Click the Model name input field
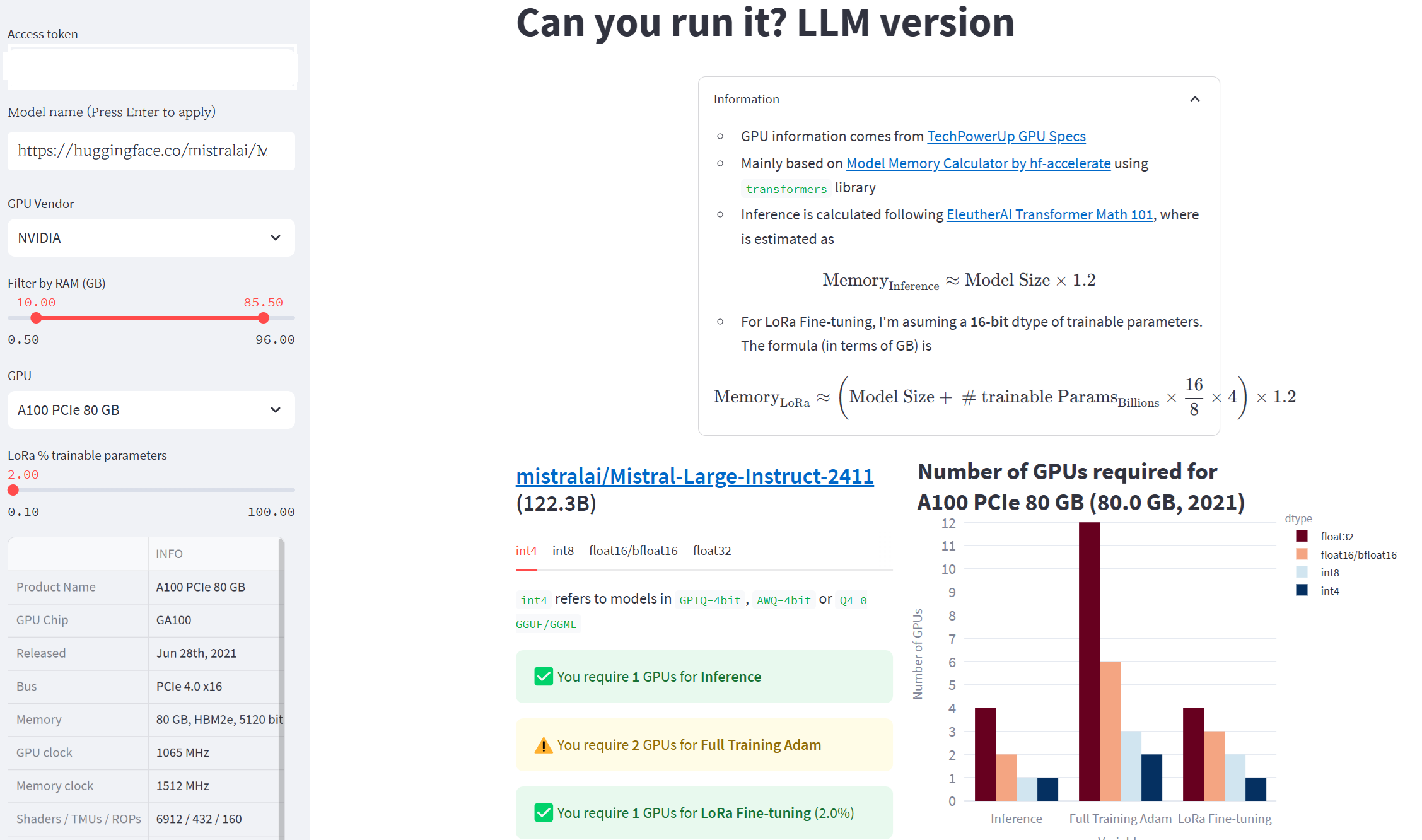Screen dimensions: 1422x840 [151, 151]
